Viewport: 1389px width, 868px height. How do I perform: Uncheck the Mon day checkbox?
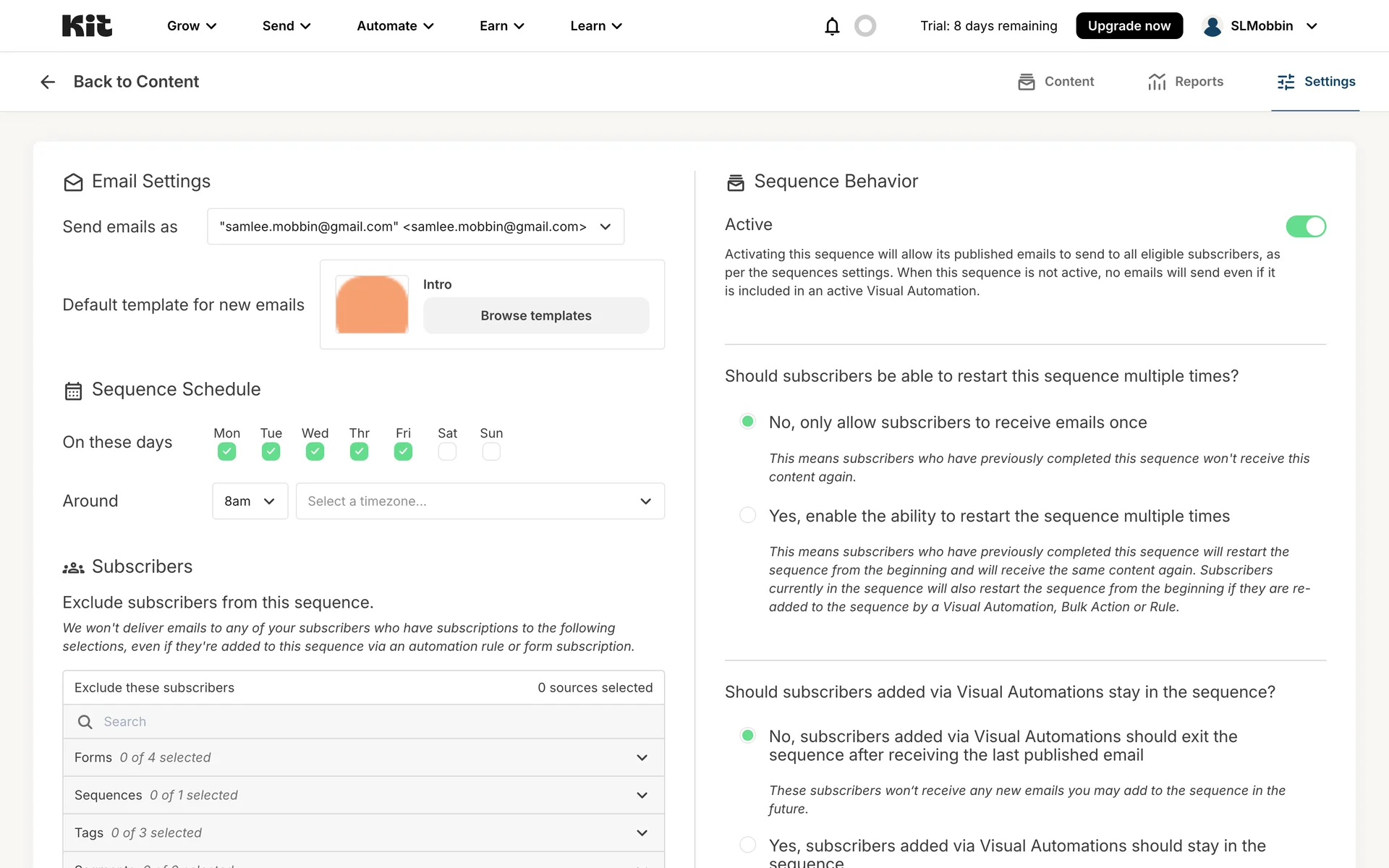point(226,452)
